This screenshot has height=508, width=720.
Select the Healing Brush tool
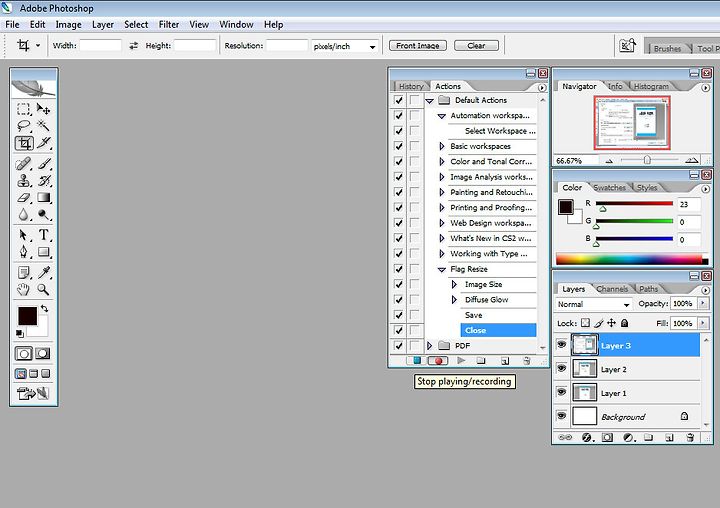(24, 164)
